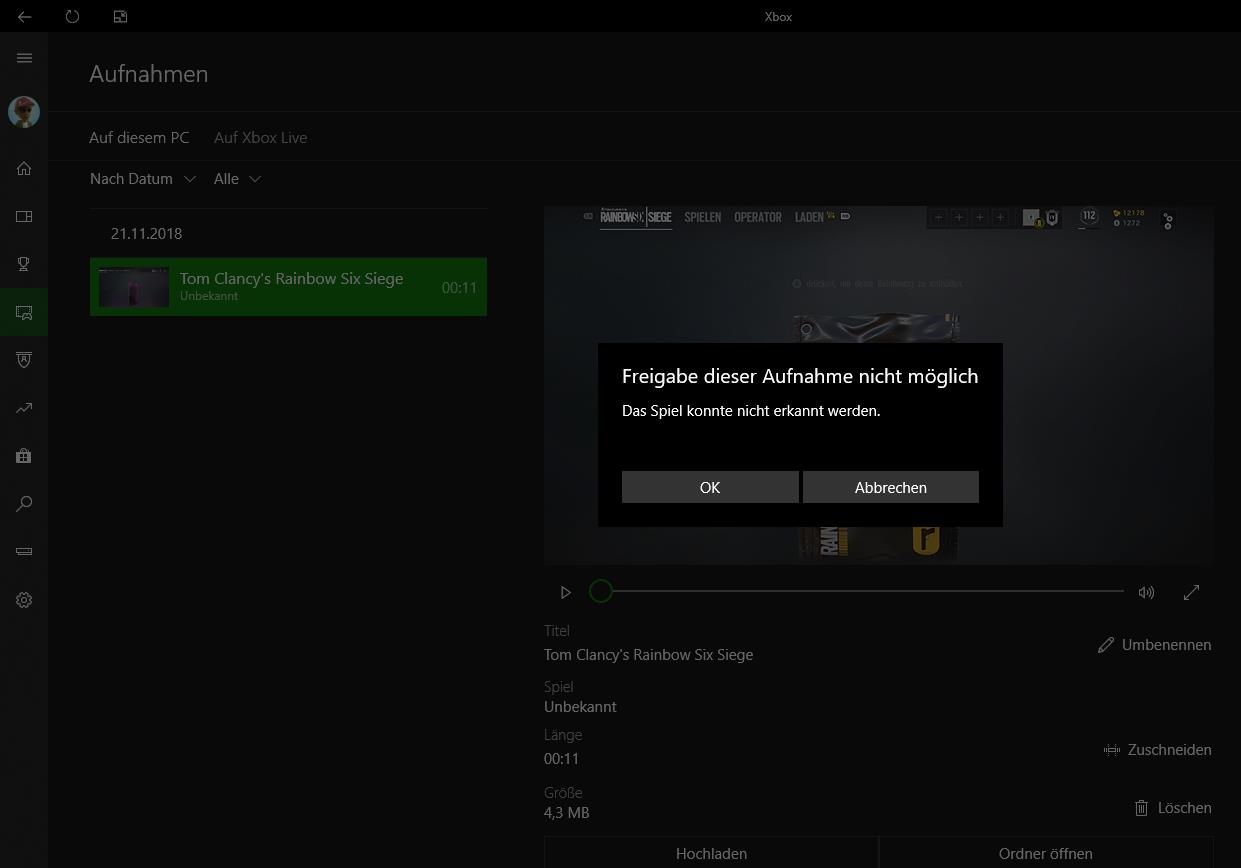Open Trending arrow icon in sidebar

click(x=24, y=408)
